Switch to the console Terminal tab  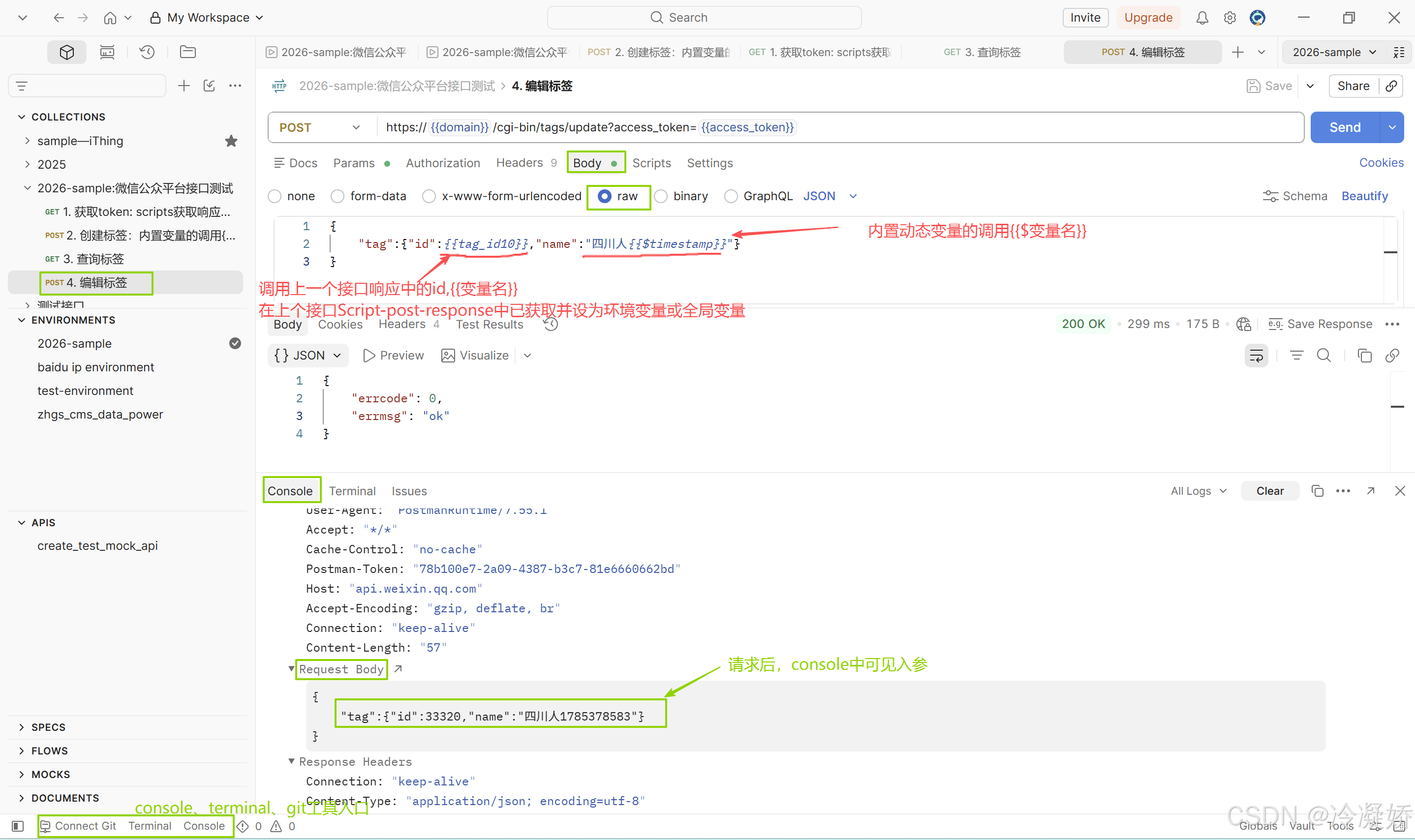(352, 491)
